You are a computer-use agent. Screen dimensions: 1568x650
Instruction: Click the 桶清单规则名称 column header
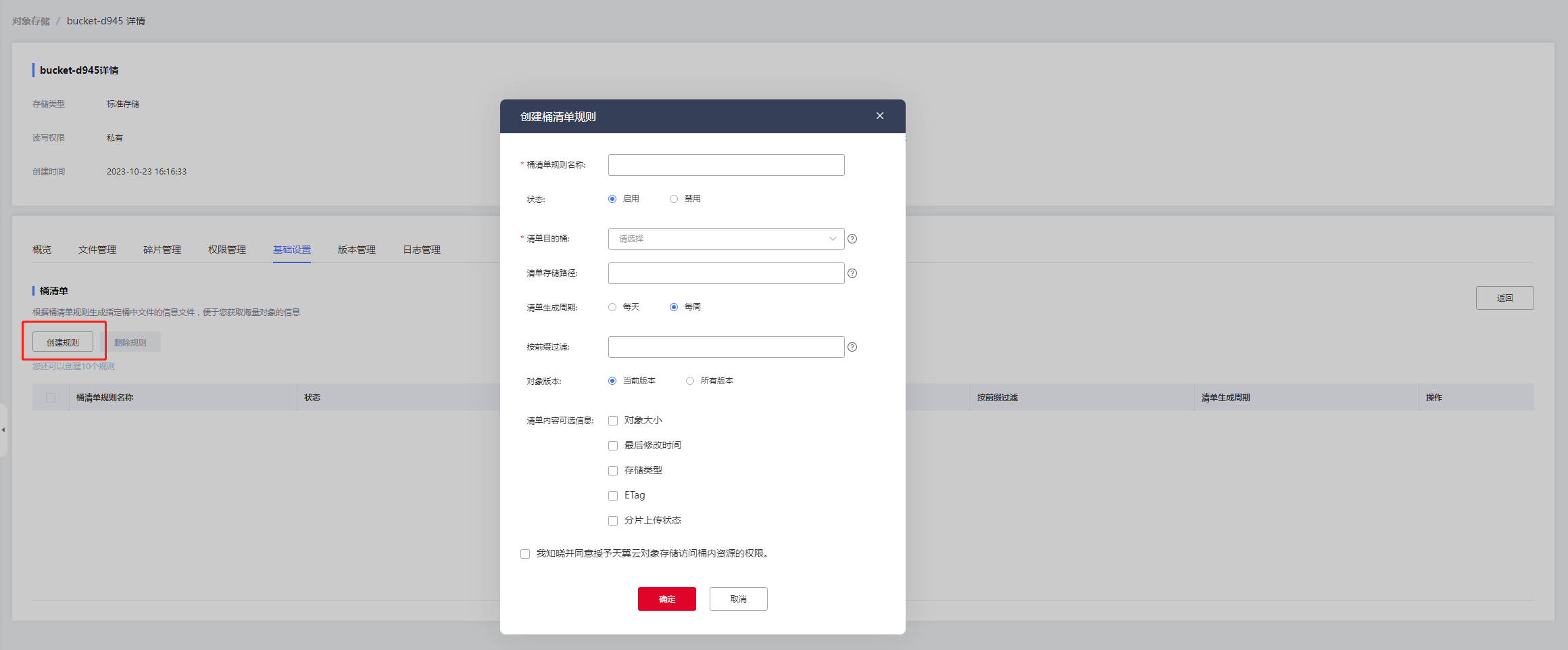pyautogui.click(x=105, y=398)
